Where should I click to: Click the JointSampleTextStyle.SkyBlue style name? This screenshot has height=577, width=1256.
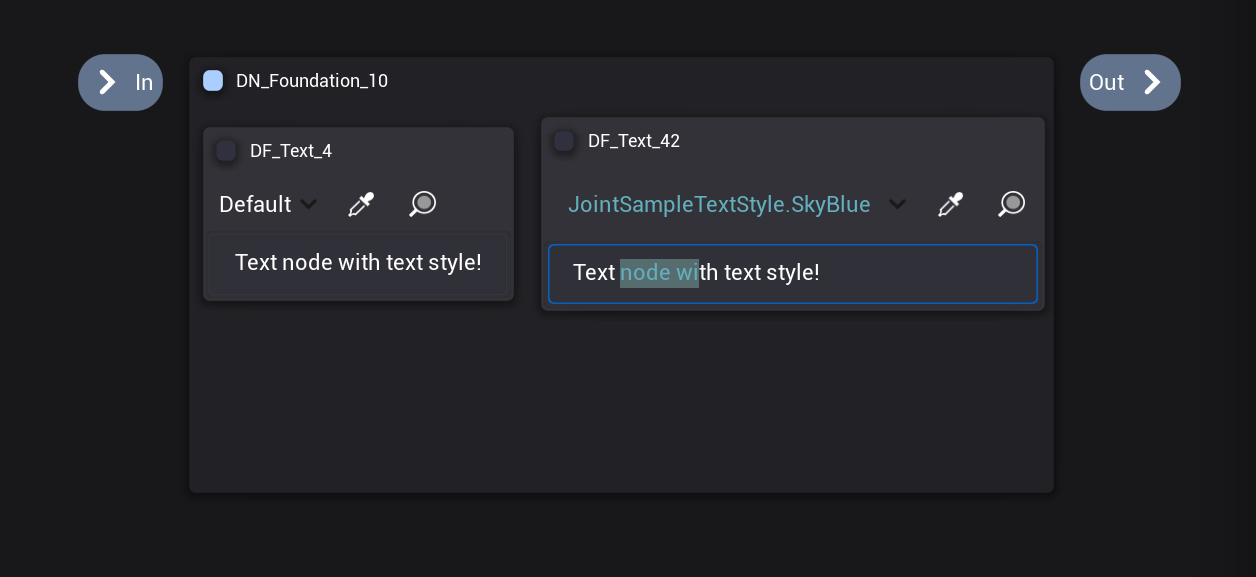(719, 205)
